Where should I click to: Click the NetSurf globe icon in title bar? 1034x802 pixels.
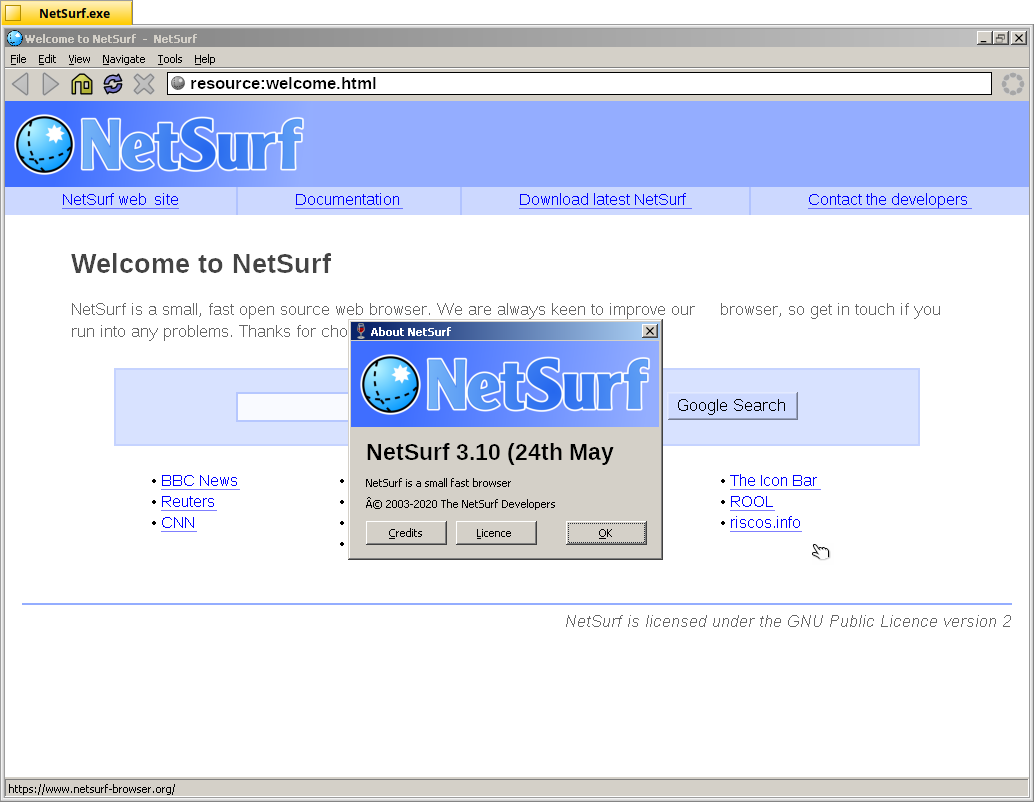click(15, 38)
